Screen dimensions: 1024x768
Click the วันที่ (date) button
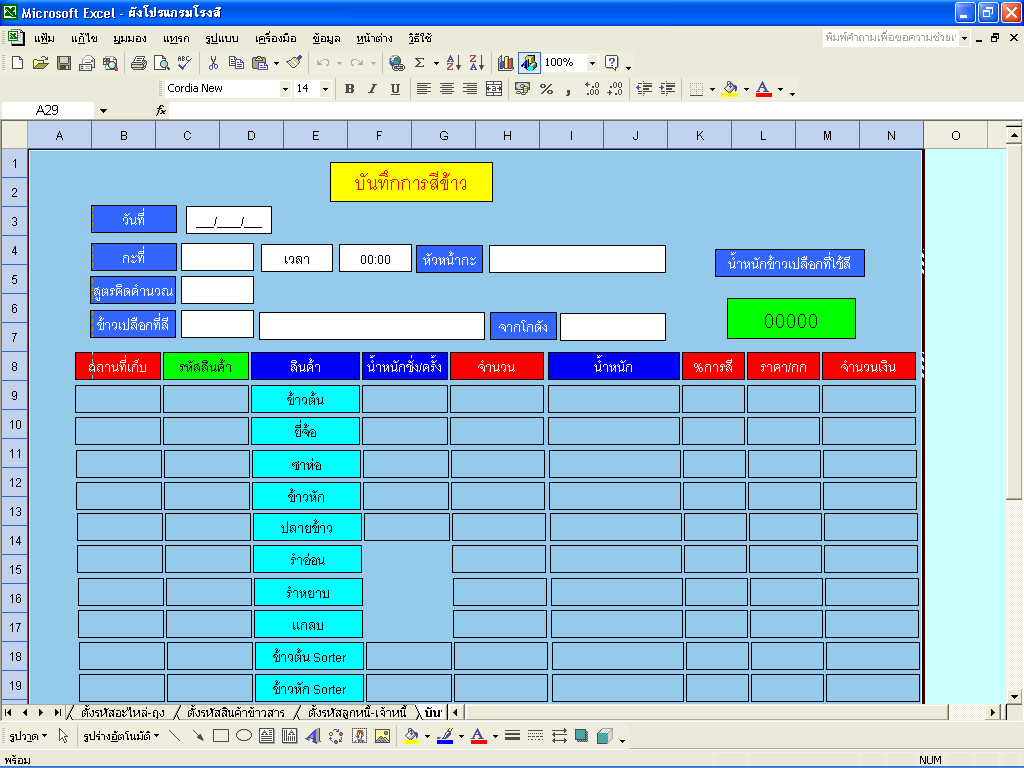click(x=134, y=219)
